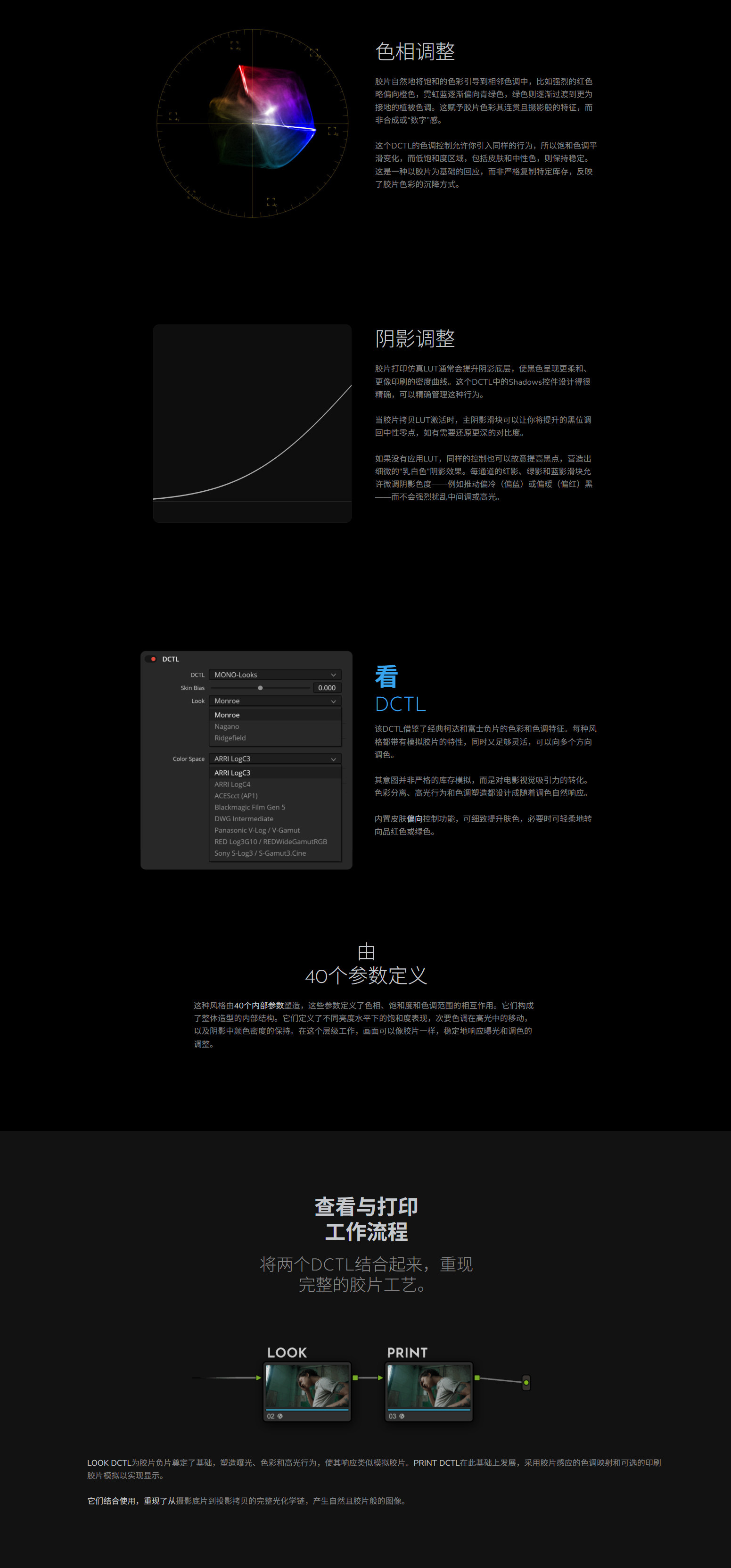Click the Color Space label in DCTL panel
This screenshot has height=1568, width=731.
189,759
